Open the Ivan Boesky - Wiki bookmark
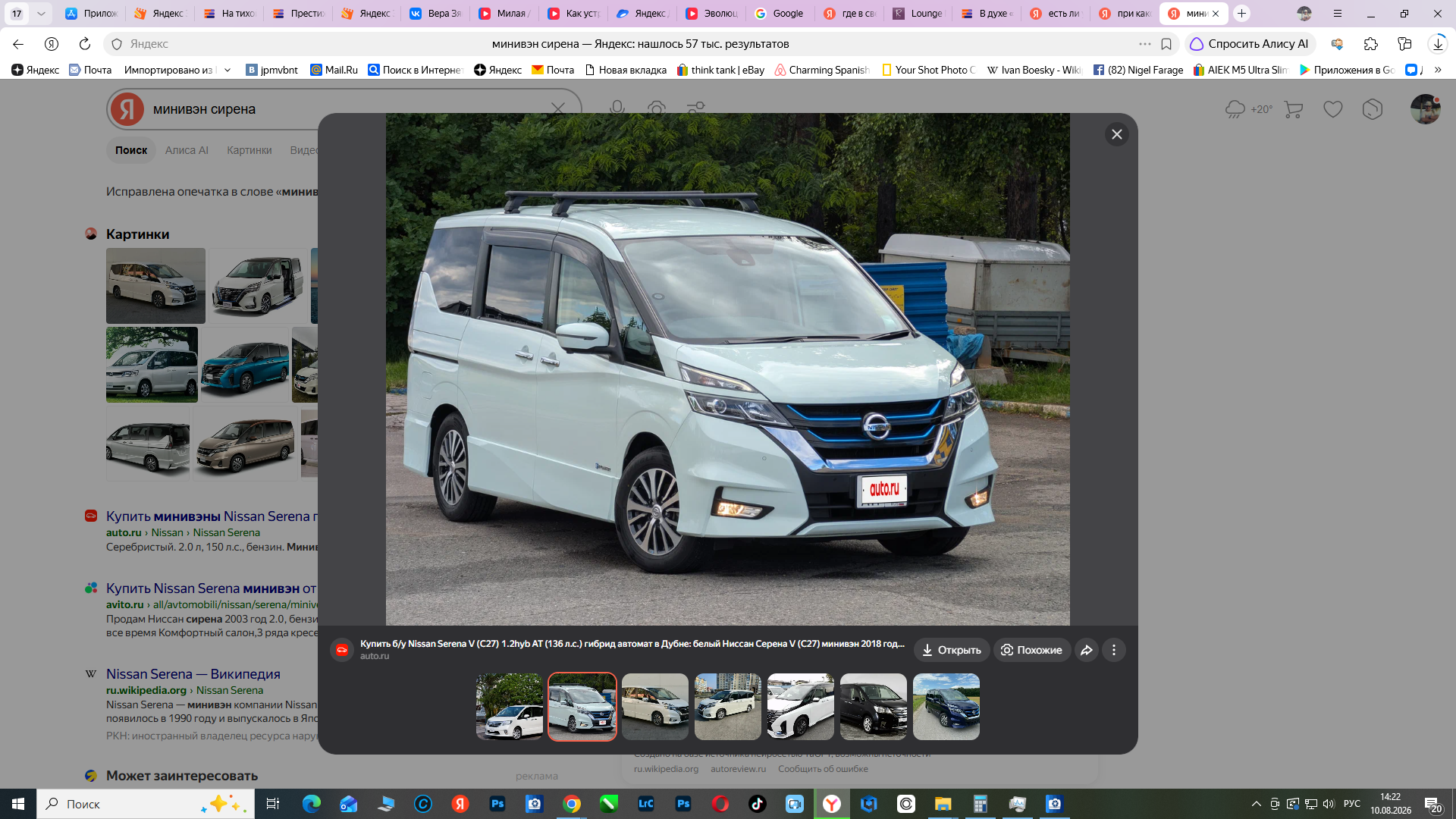This screenshot has height=819, width=1456. coord(1034,70)
